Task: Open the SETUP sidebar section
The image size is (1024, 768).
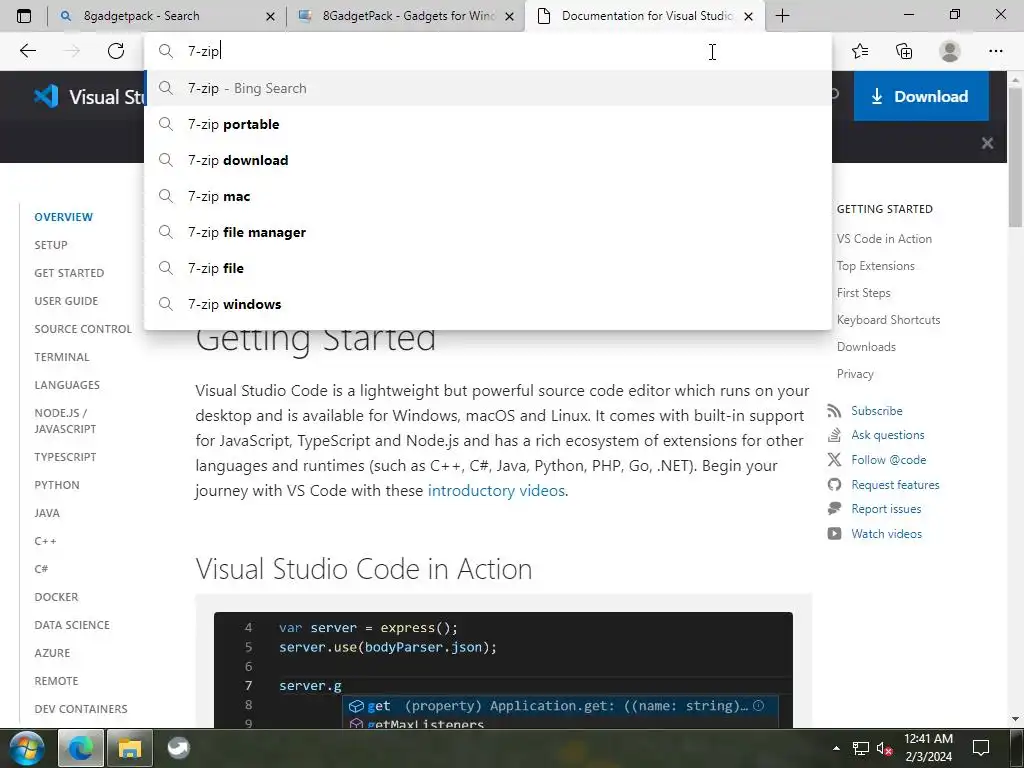Action: 51,245
